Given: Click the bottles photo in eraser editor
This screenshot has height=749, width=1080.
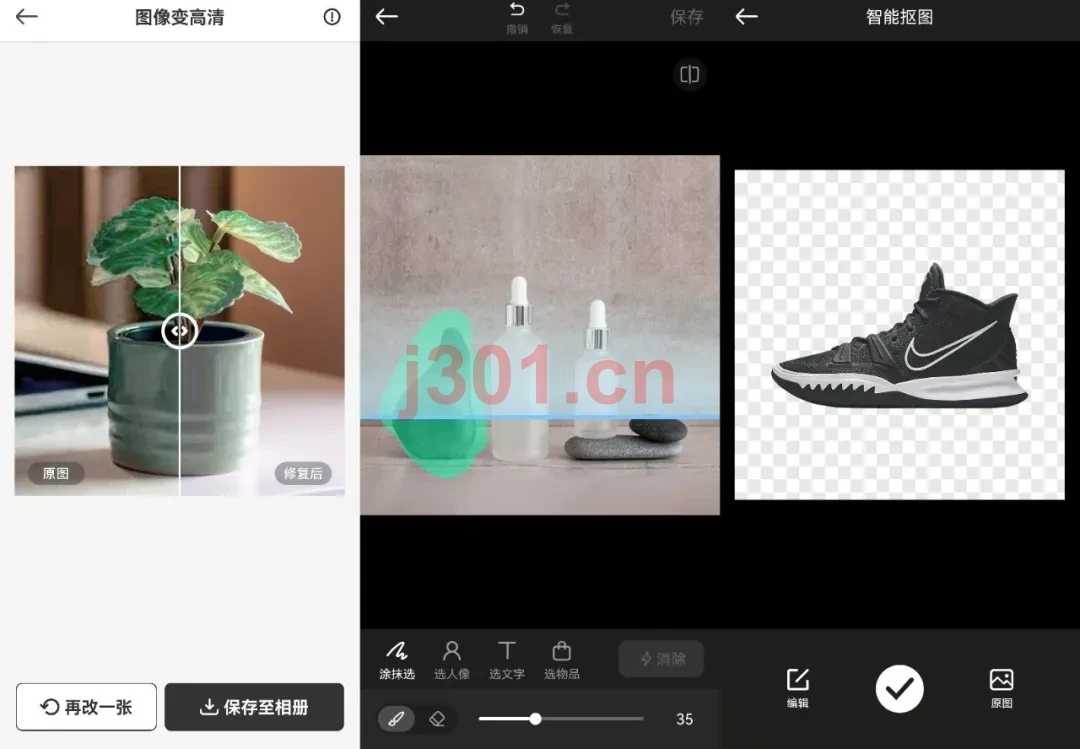Looking at the screenshot, I should [540, 335].
